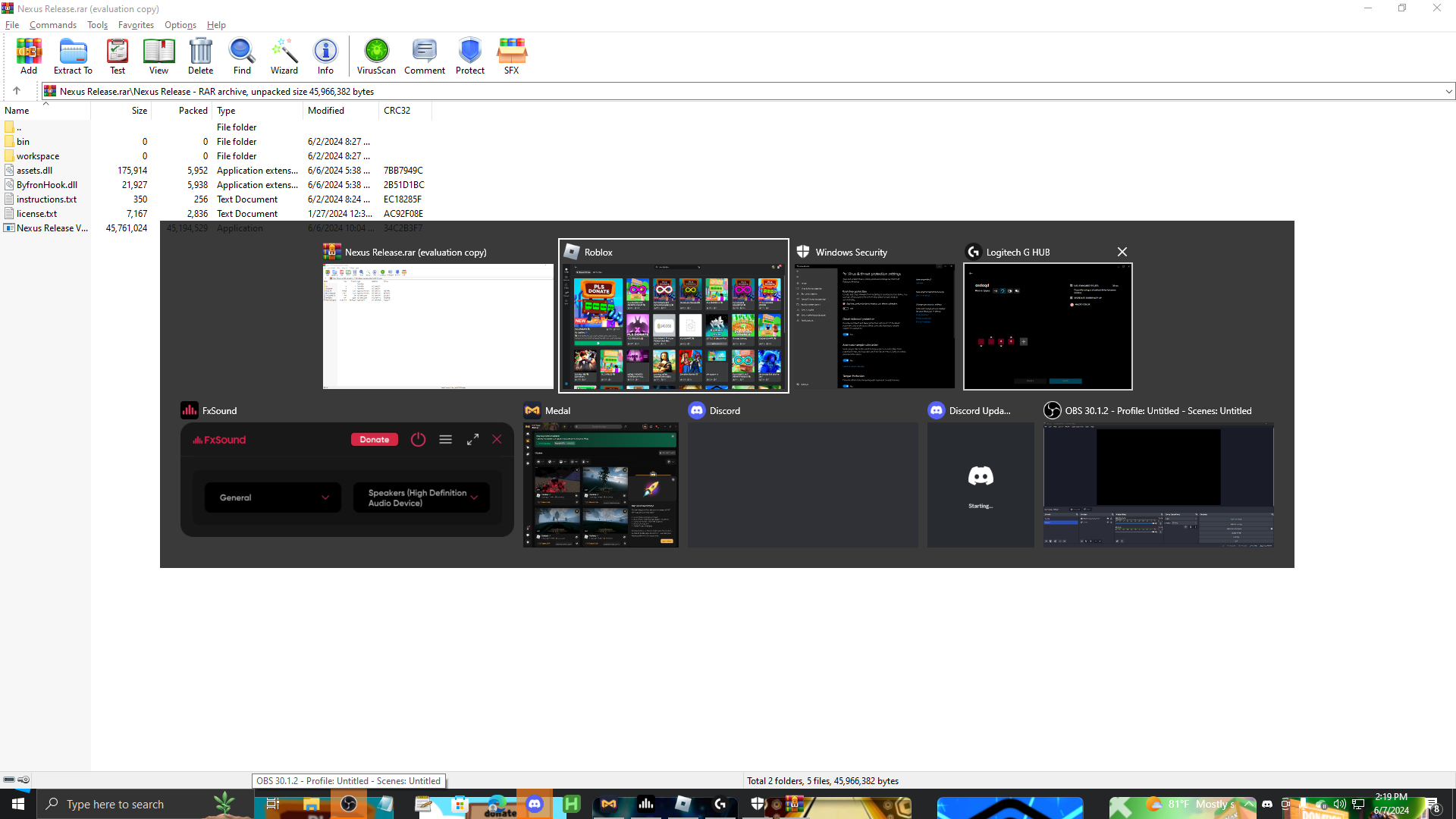
Task: Toggle the FxSound power button
Action: 418,440
